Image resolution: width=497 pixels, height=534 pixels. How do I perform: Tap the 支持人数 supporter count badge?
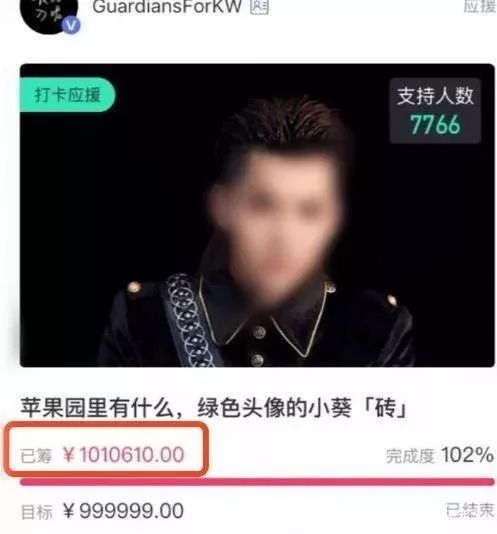[435, 110]
